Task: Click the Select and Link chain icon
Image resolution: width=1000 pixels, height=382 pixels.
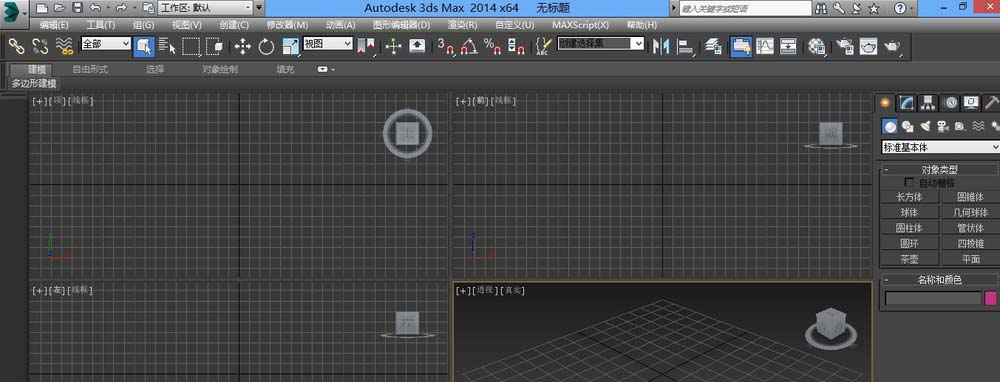Action: 16,46
